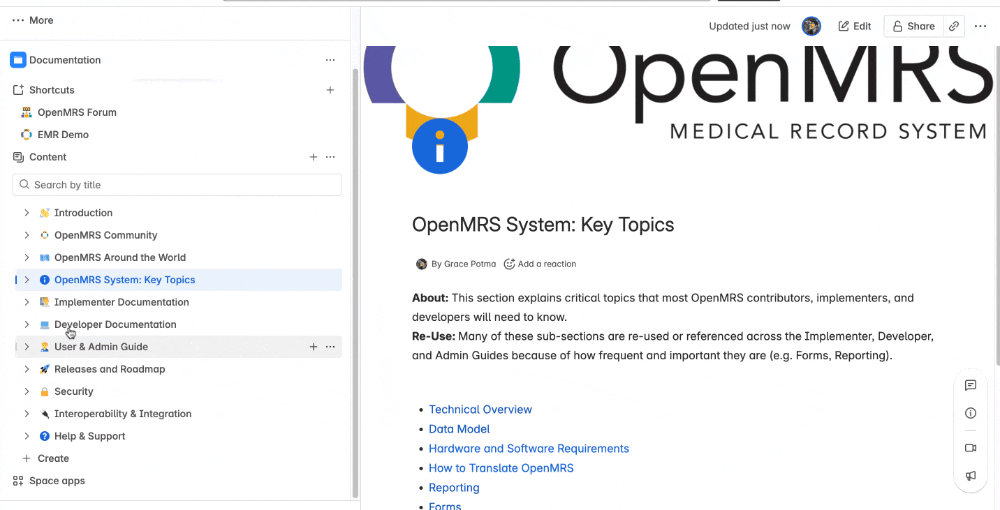Open the comments panel icon
Image resolution: width=1000 pixels, height=510 pixels.
click(x=971, y=385)
